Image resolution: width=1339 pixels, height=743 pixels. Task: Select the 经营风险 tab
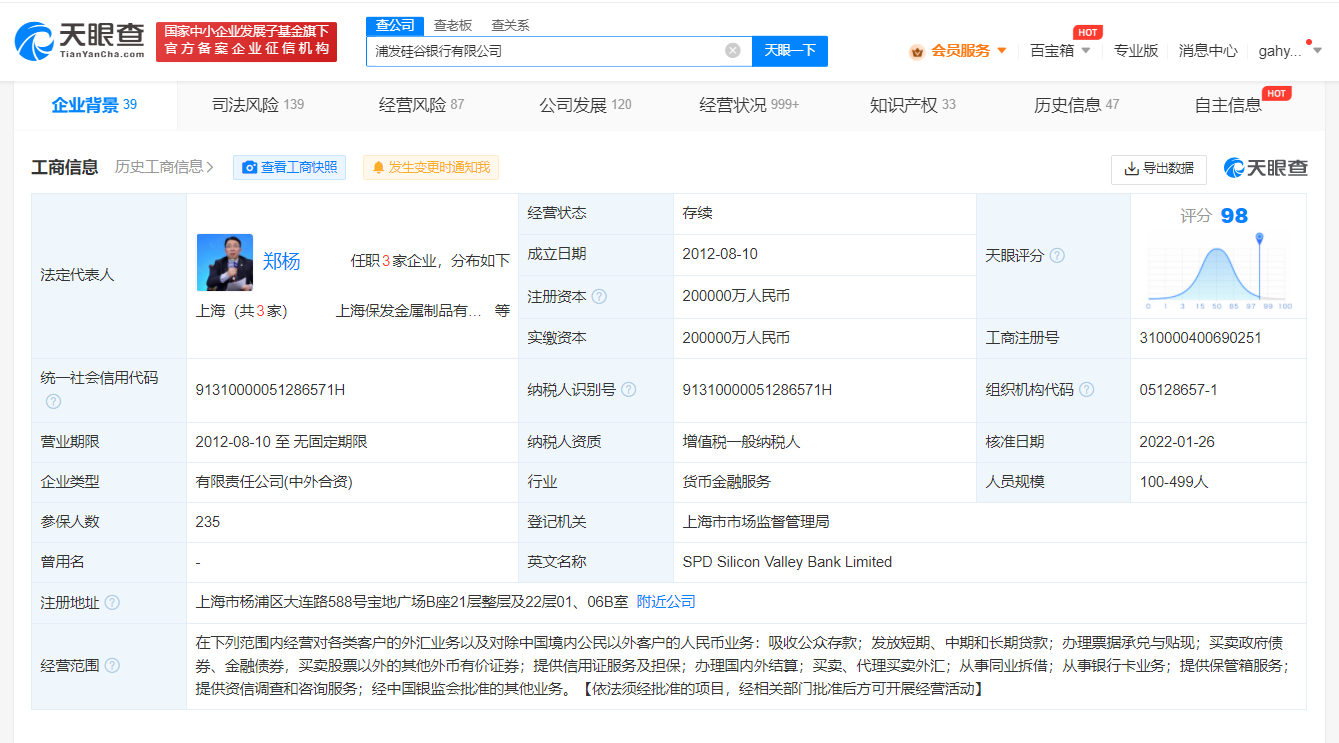coord(421,105)
